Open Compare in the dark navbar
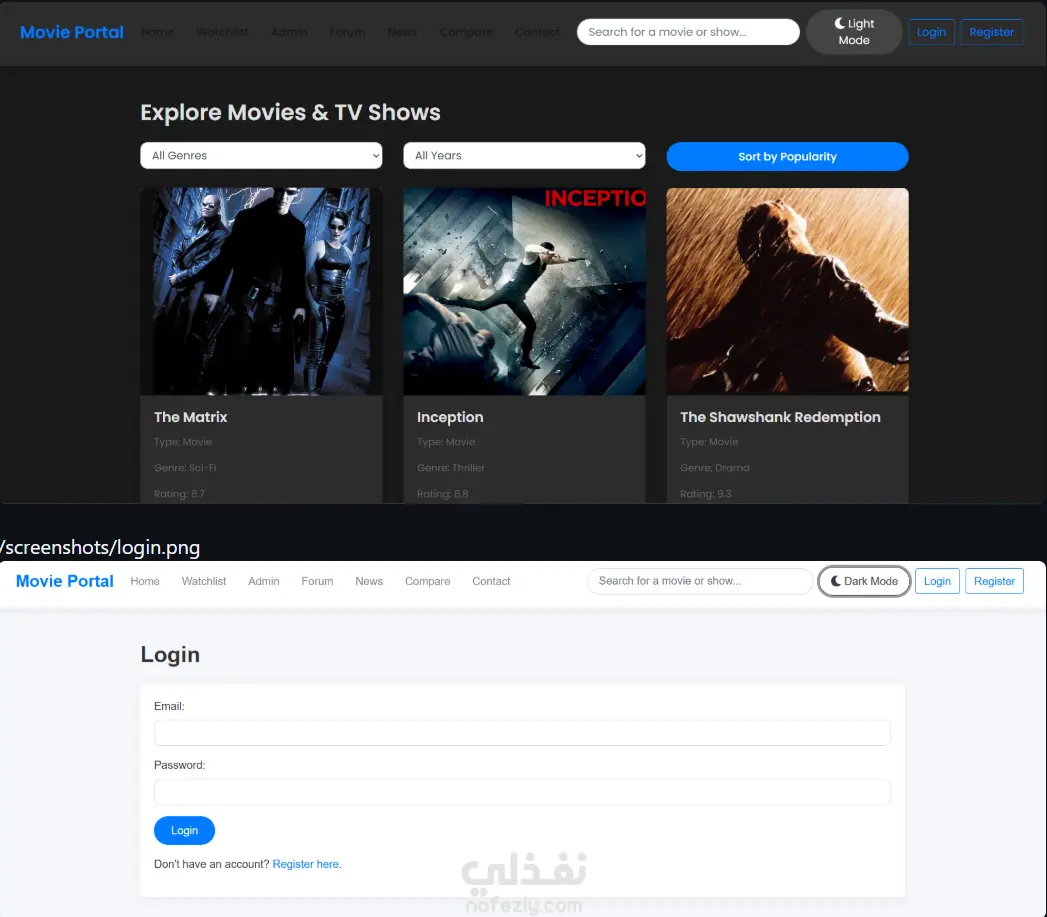Image resolution: width=1047 pixels, height=917 pixels. (466, 32)
